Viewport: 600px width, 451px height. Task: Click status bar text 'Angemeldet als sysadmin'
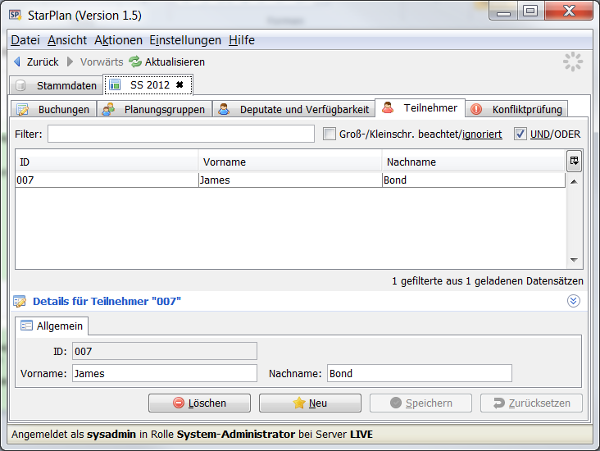pyautogui.click(x=73, y=435)
